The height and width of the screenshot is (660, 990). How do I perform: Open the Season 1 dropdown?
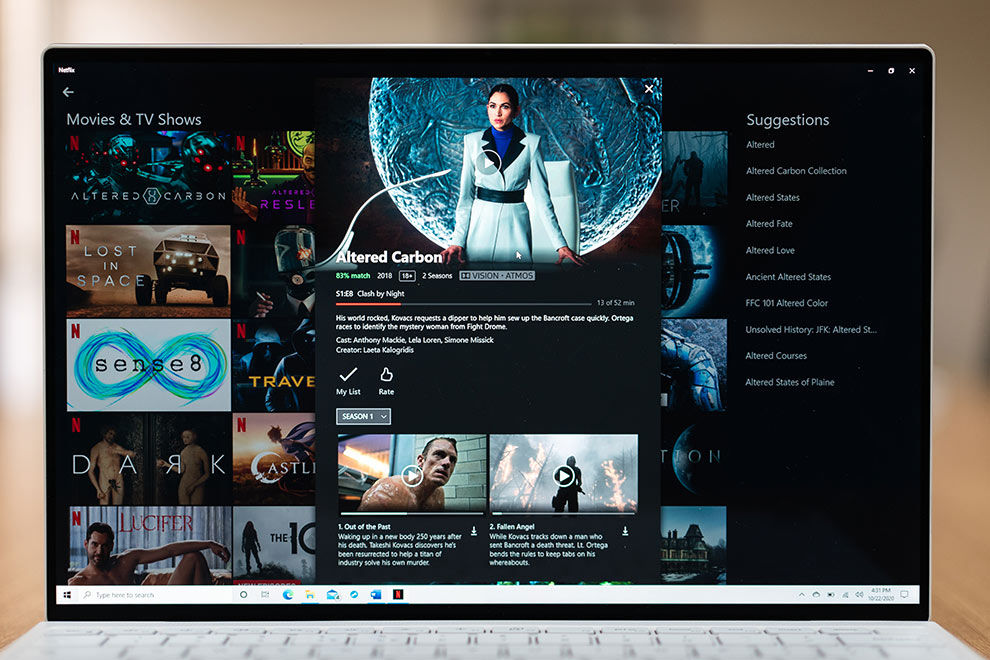point(363,416)
